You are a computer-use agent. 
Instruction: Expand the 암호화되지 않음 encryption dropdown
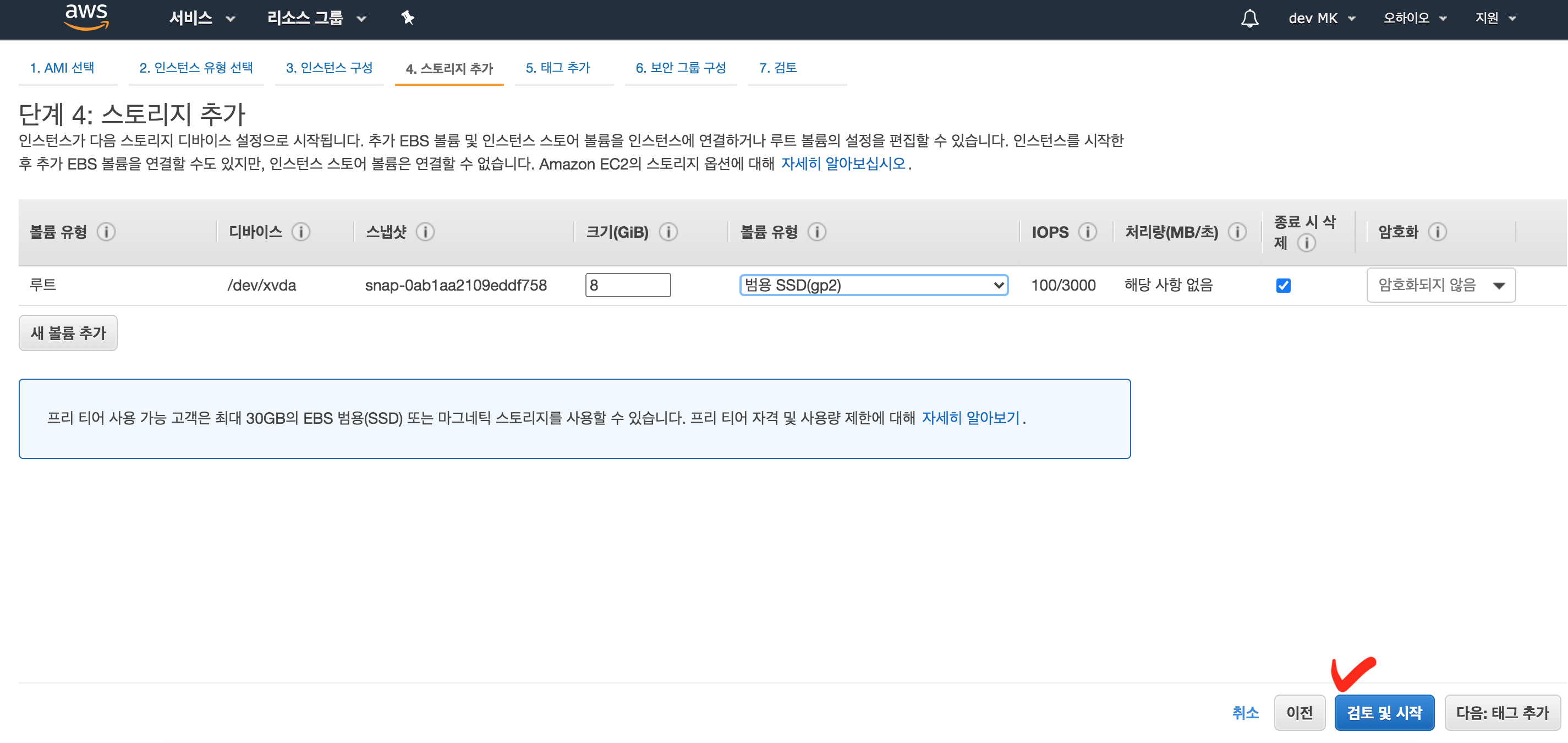(1440, 286)
